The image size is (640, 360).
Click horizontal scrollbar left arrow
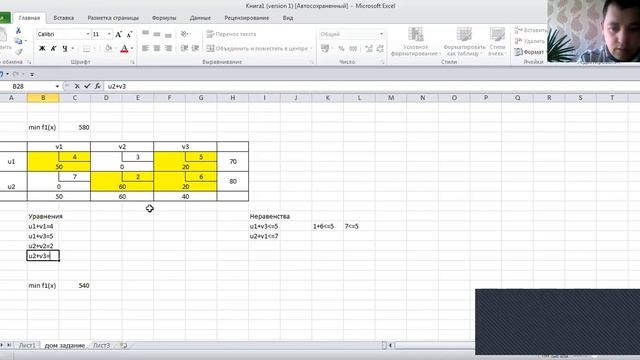(390, 345)
